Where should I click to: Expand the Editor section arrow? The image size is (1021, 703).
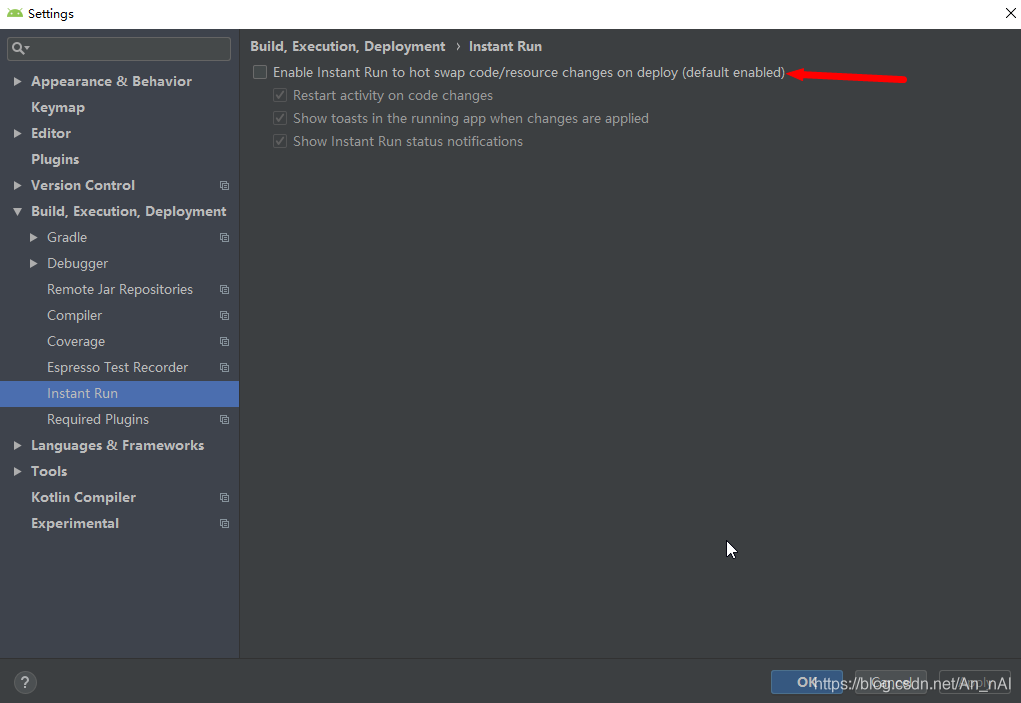(18, 133)
